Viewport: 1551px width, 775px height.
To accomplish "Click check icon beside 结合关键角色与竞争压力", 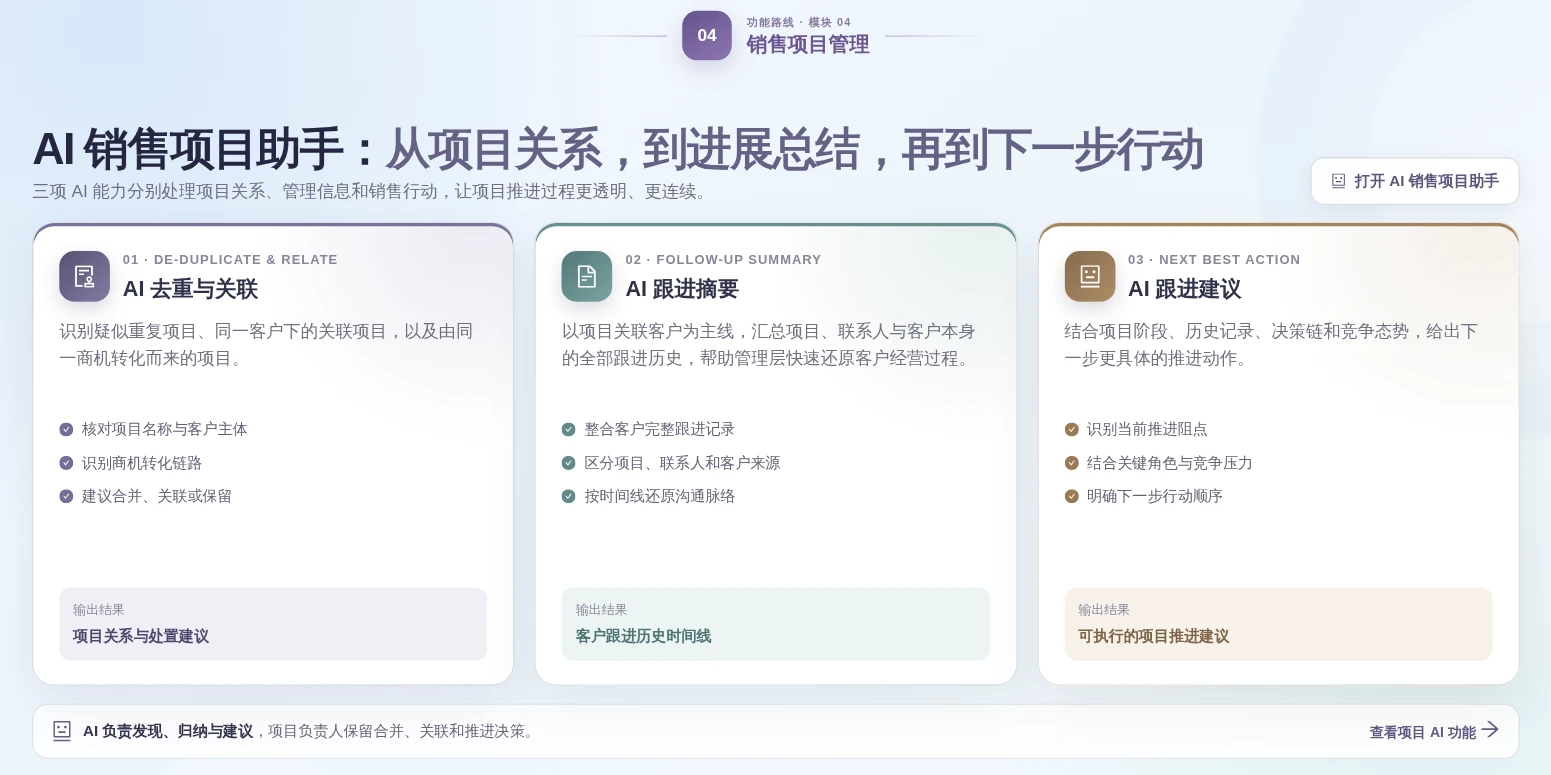I will [x=1072, y=463].
